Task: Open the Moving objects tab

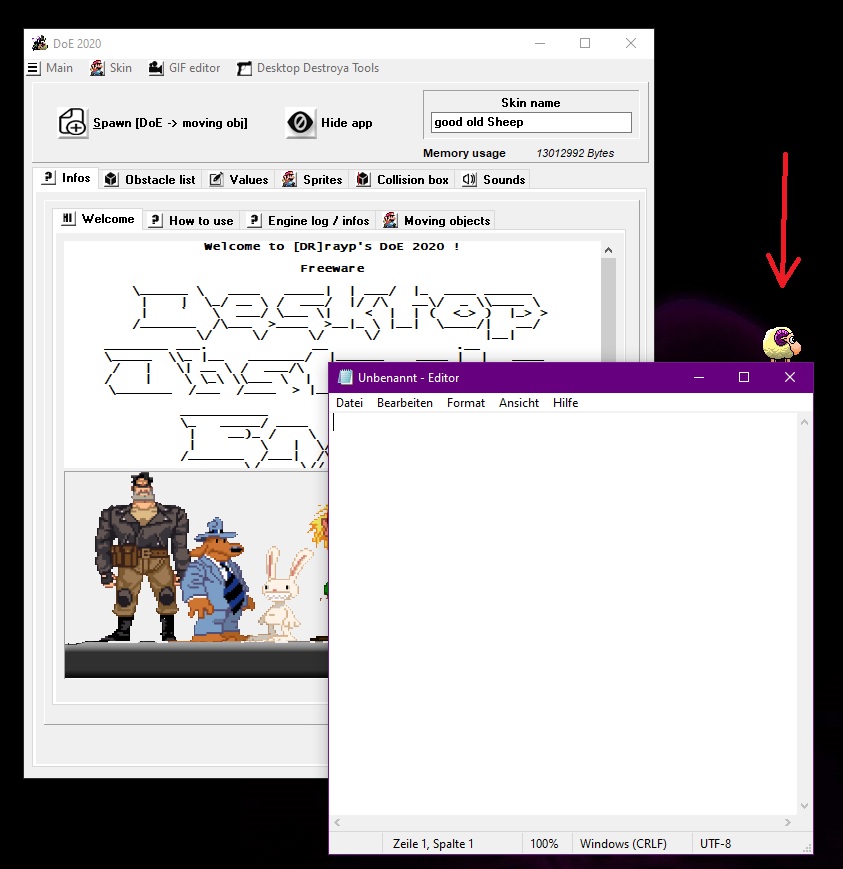Action: [445, 220]
